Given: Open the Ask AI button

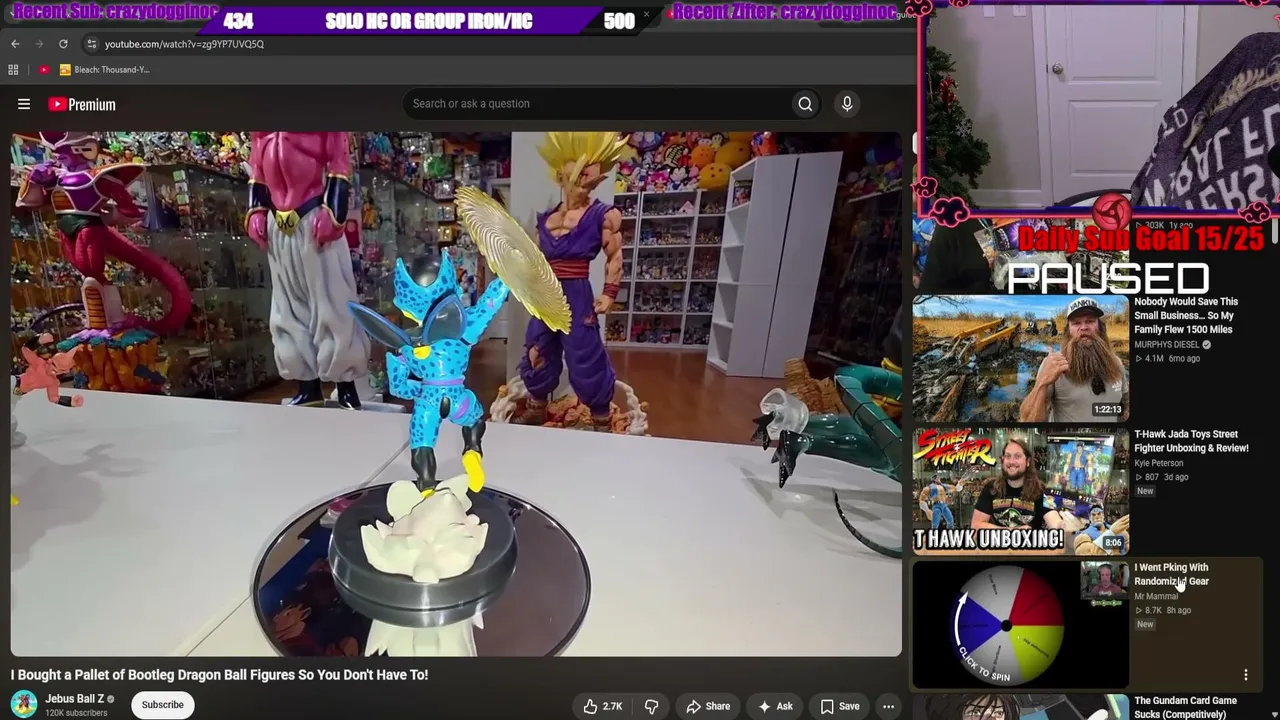Looking at the screenshot, I should [x=775, y=706].
